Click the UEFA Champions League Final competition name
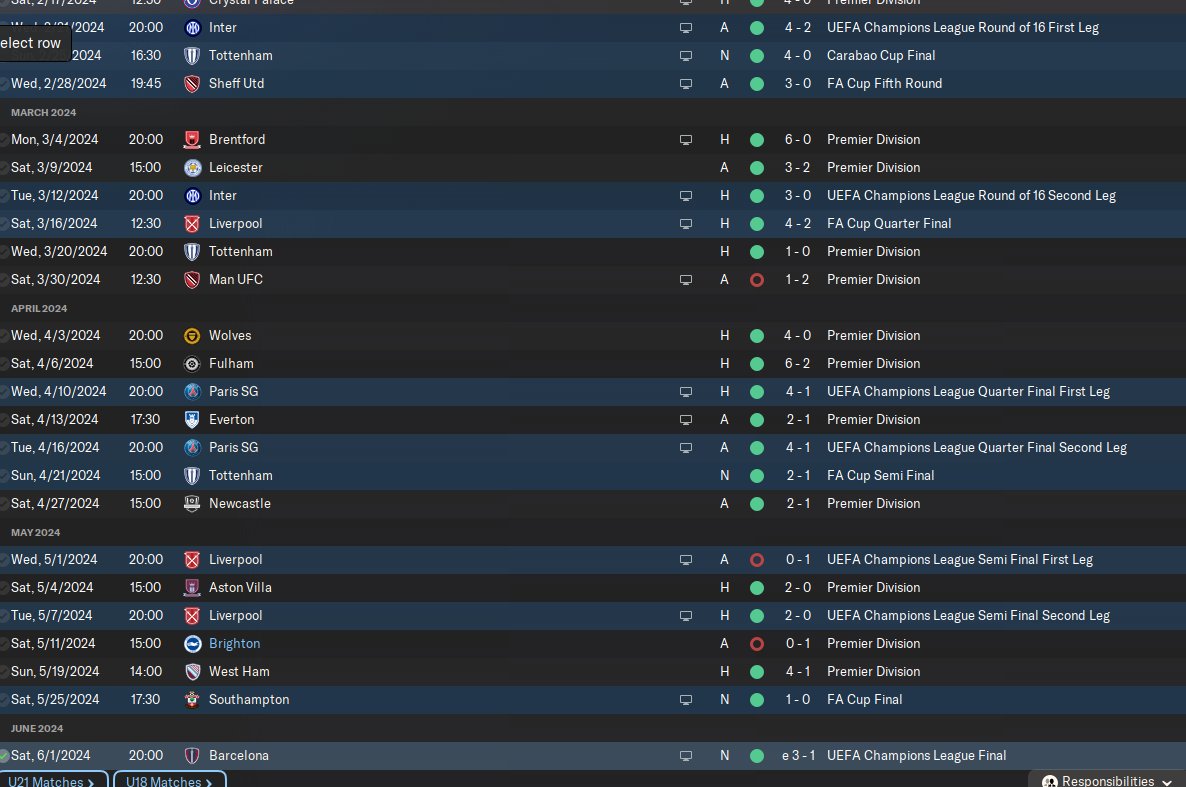This screenshot has width=1186, height=787. (916, 755)
